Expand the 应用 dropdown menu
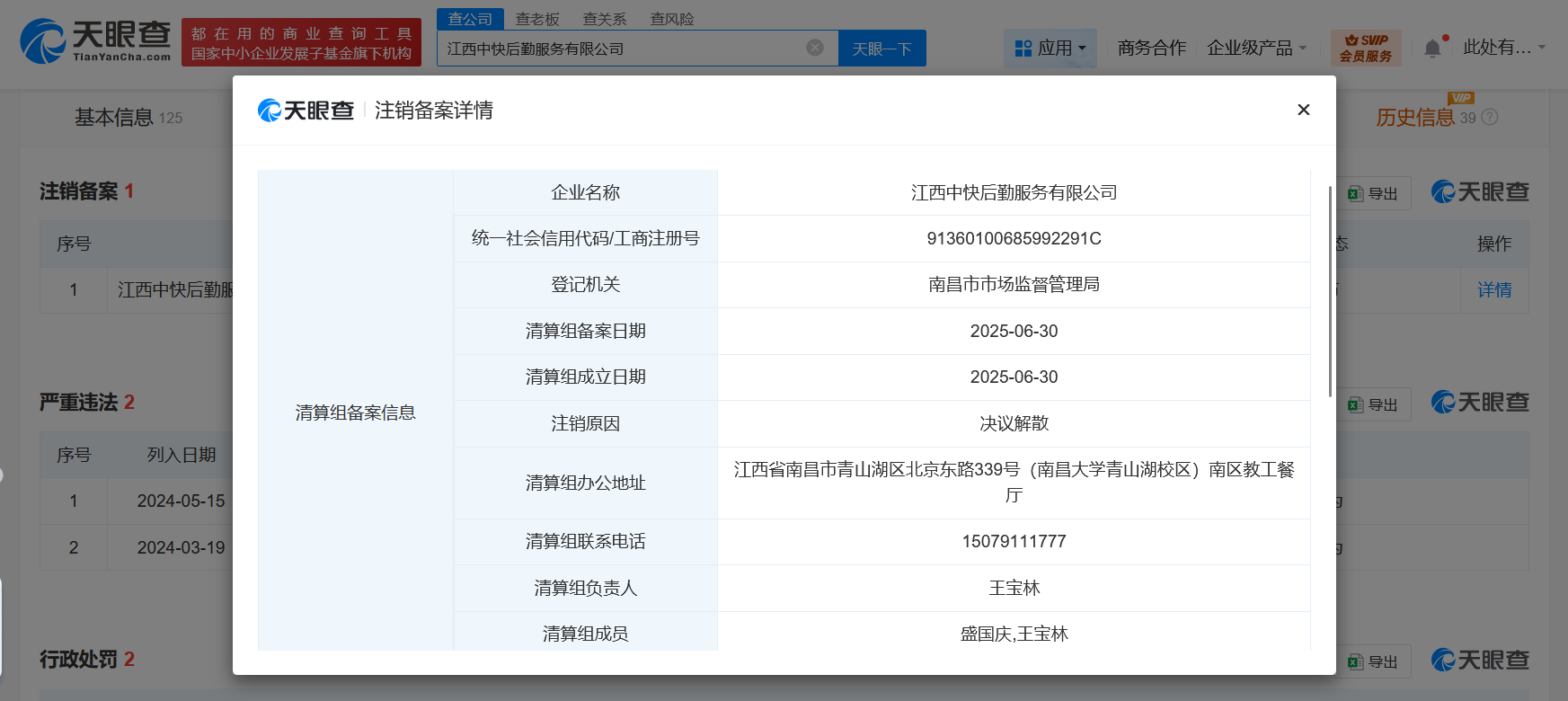The width and height of the screenshot is (1568, 701). click(x=1050, y=49)
